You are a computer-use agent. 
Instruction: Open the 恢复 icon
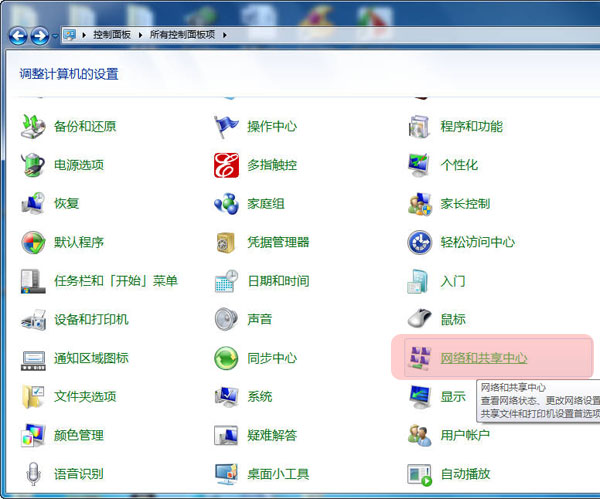click(x=33, y=204)
